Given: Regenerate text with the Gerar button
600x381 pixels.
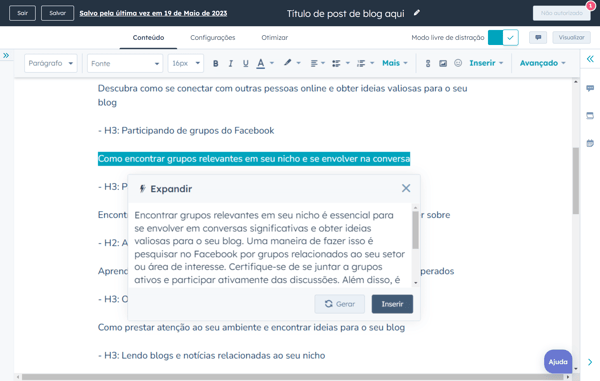Looking at the screenshot, I should pos(339,304).
